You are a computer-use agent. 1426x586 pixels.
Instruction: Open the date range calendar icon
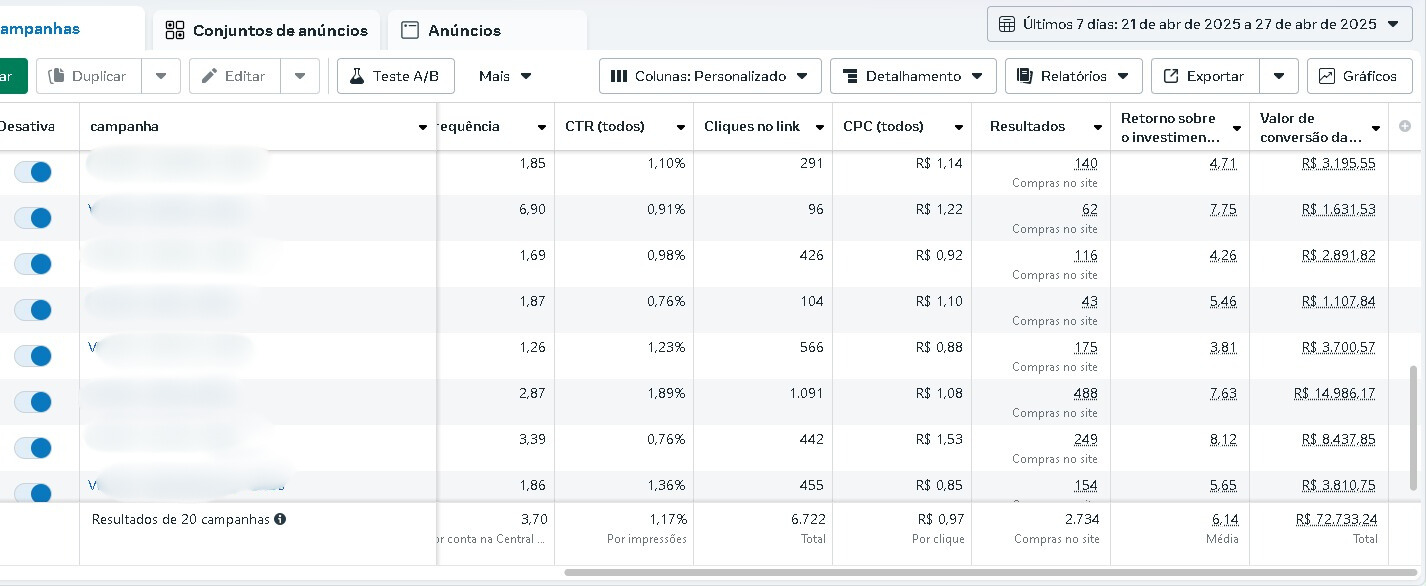pos(1007,24)
